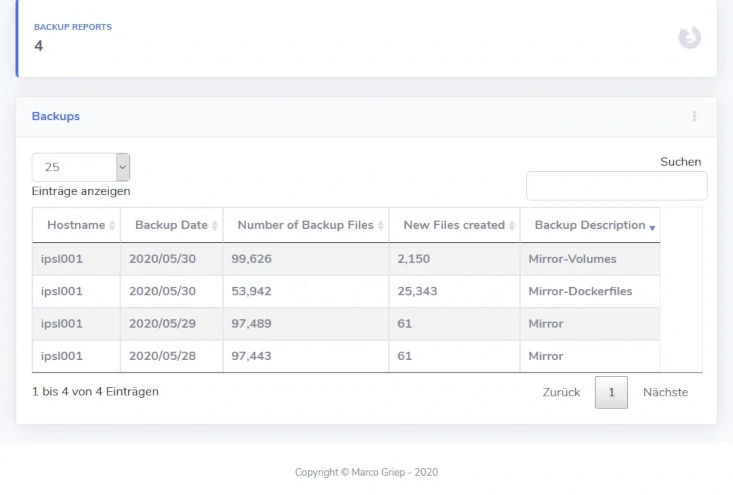Image resolution: width=733 pixels, height=495 pixels.
Task: Open the 25 entries per page dropdown
Action: pos(81,167)
